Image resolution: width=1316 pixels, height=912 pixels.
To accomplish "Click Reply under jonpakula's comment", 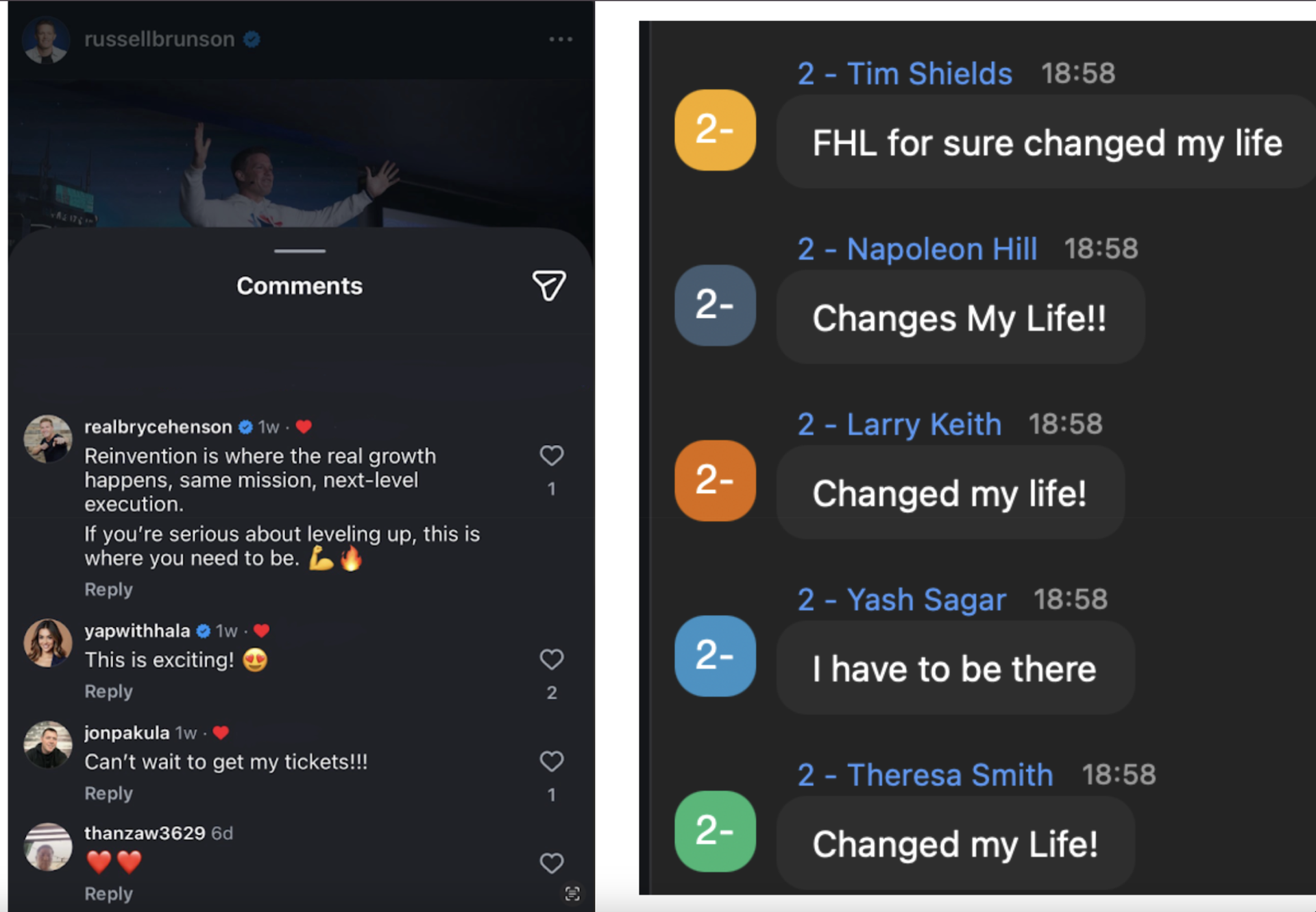I will pyautogui.click(x=108, y=793).
